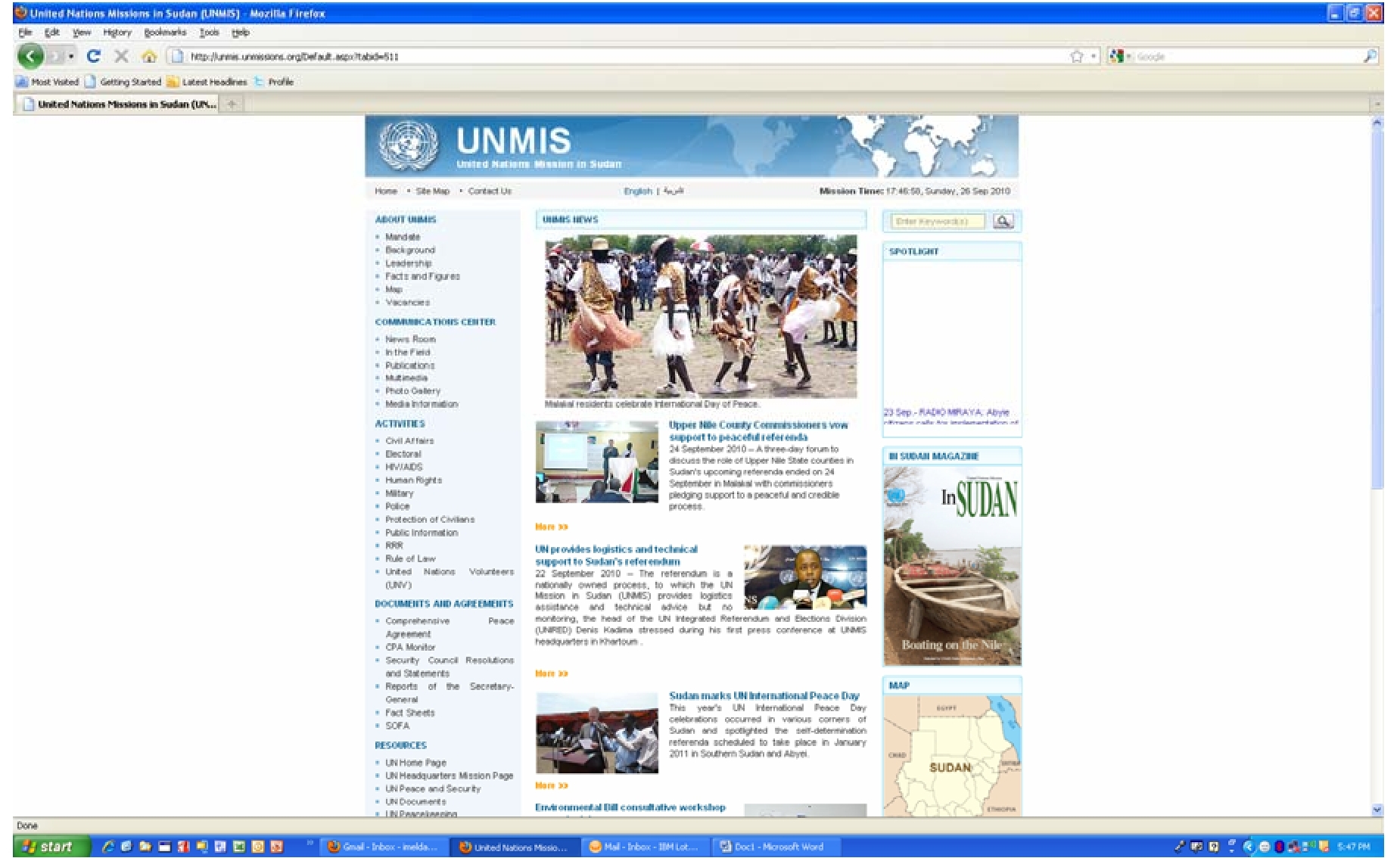The height and width of the screenshot is (858, 1400).
Task: Bookmark this page with the star icon
Action: click(x=1076, y=57)
